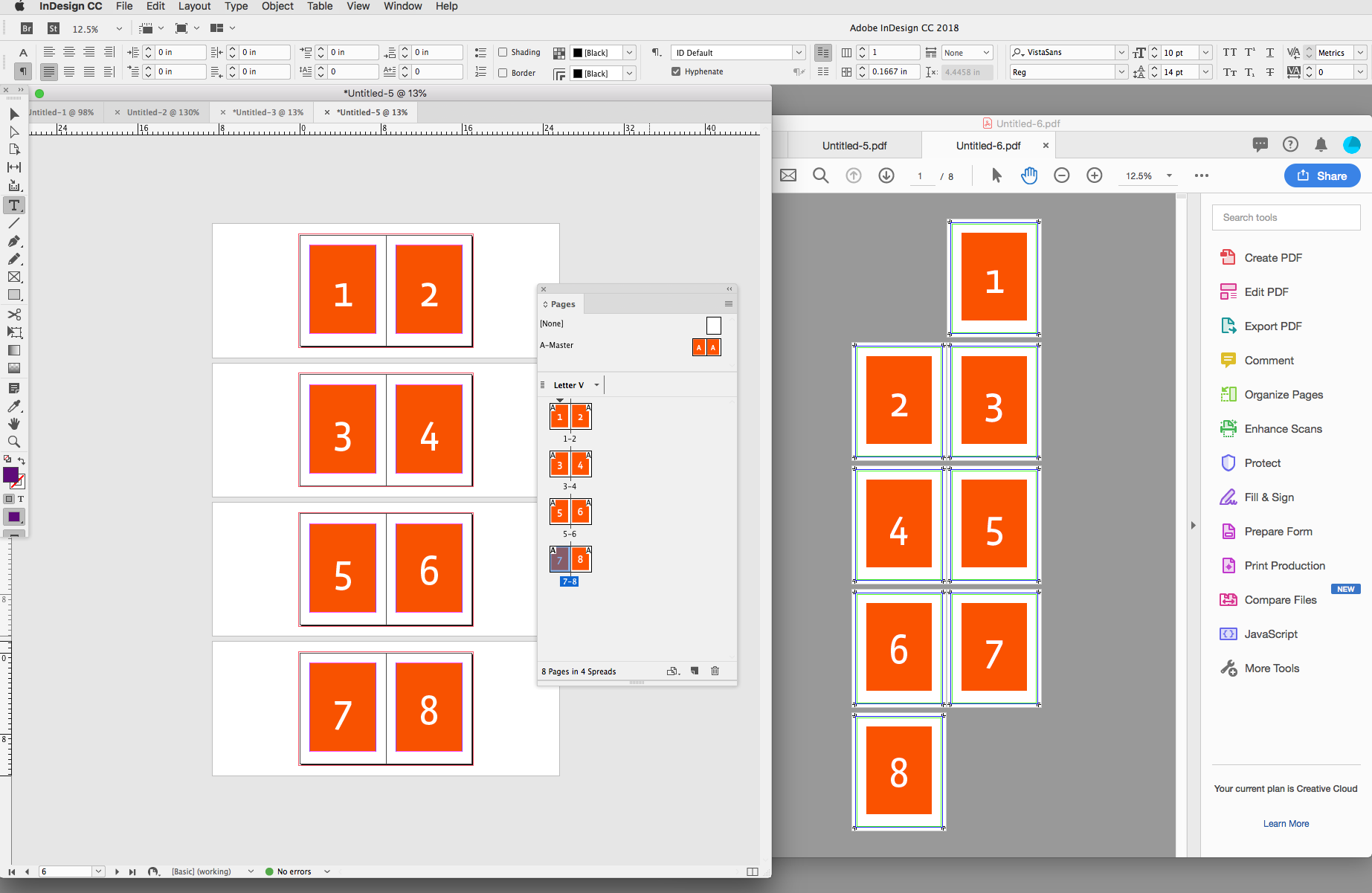Viewport: 1372px width, 893px height.
Task: Follow the Learn More link
Action: click(1286, 823)
